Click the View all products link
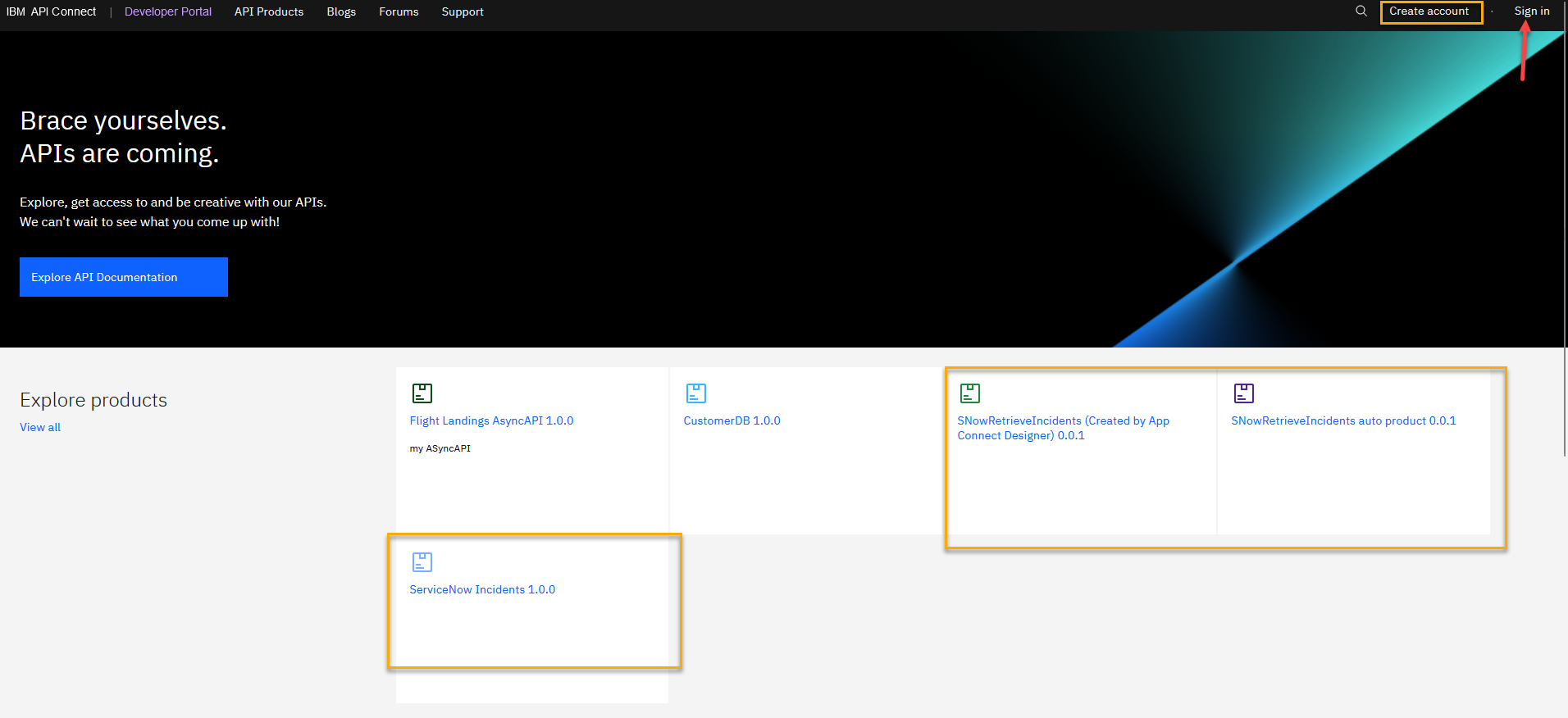Viewport: 1568px width, 718px height. point(40,427)
